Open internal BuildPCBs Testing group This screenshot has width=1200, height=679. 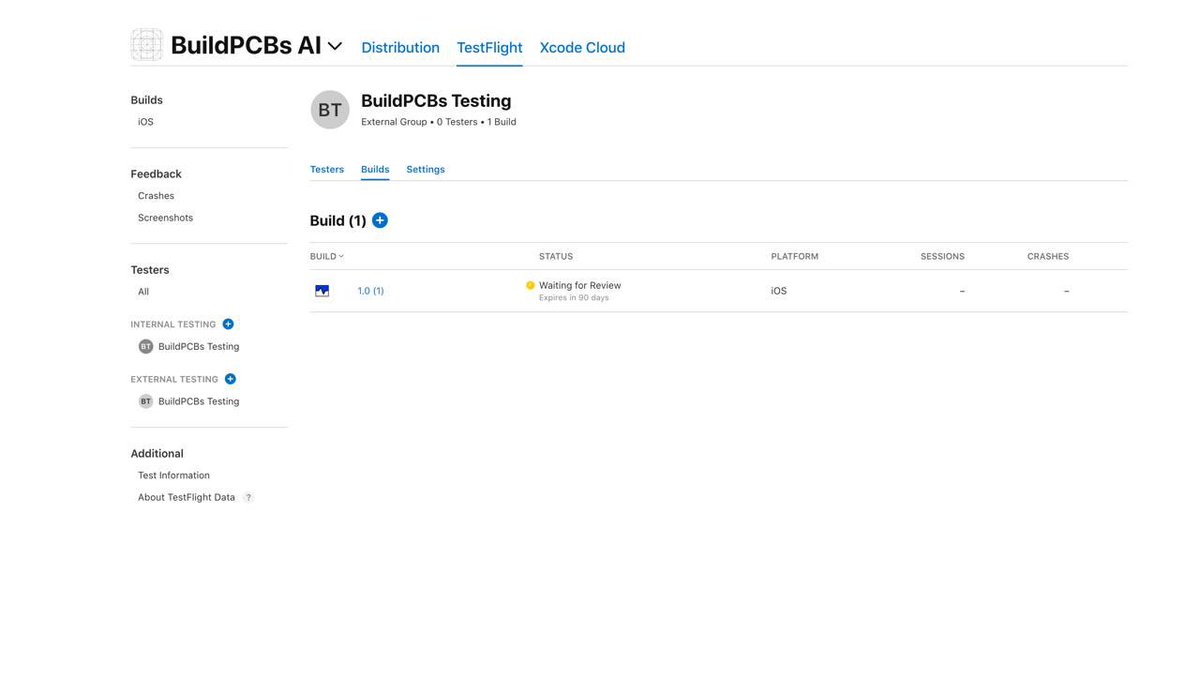tap(199, 347)
